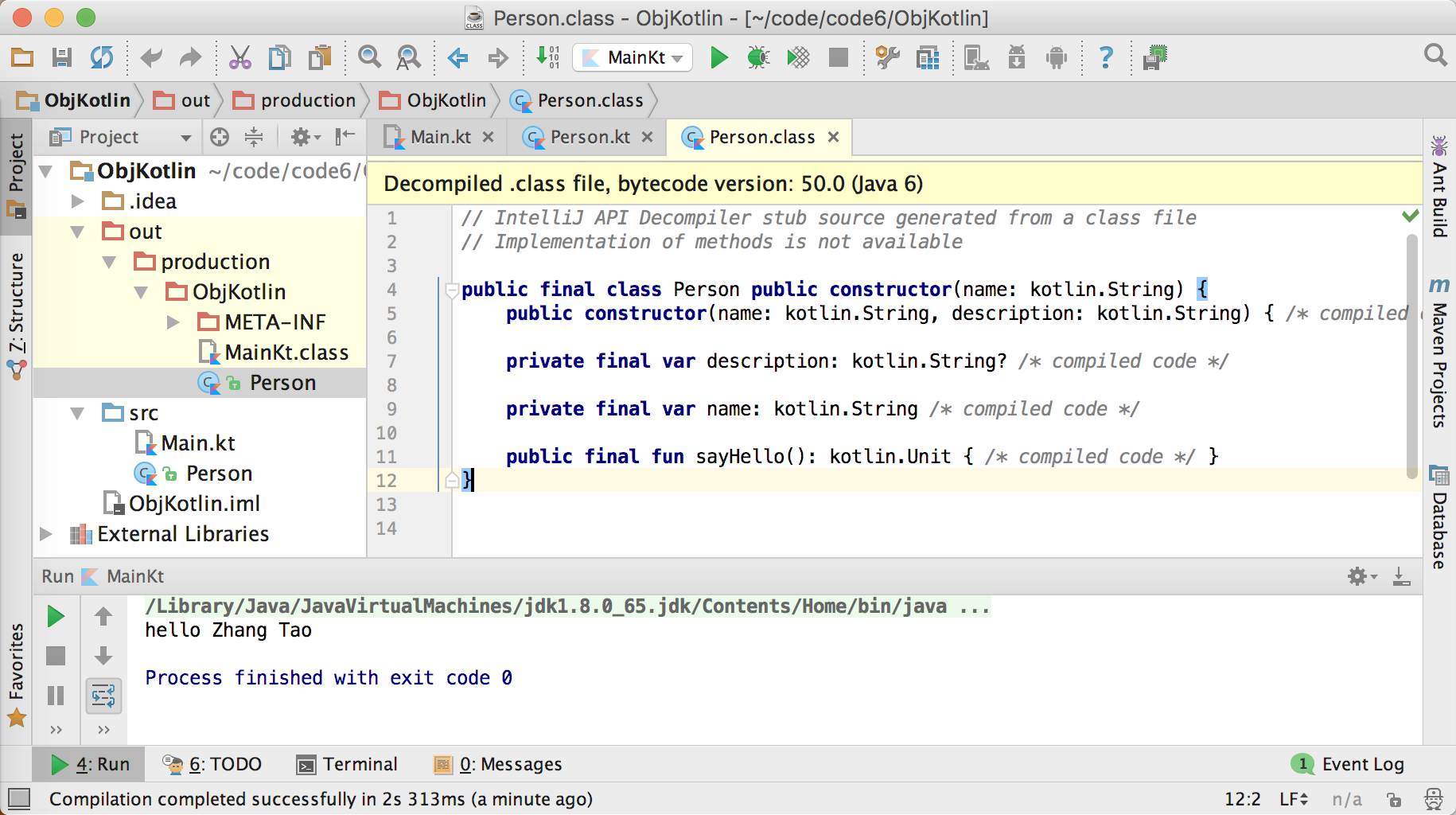The image size is (1456, 815).
Task: Open Project Structure icon
Action: pyautogui.click(x=928, y=57)
